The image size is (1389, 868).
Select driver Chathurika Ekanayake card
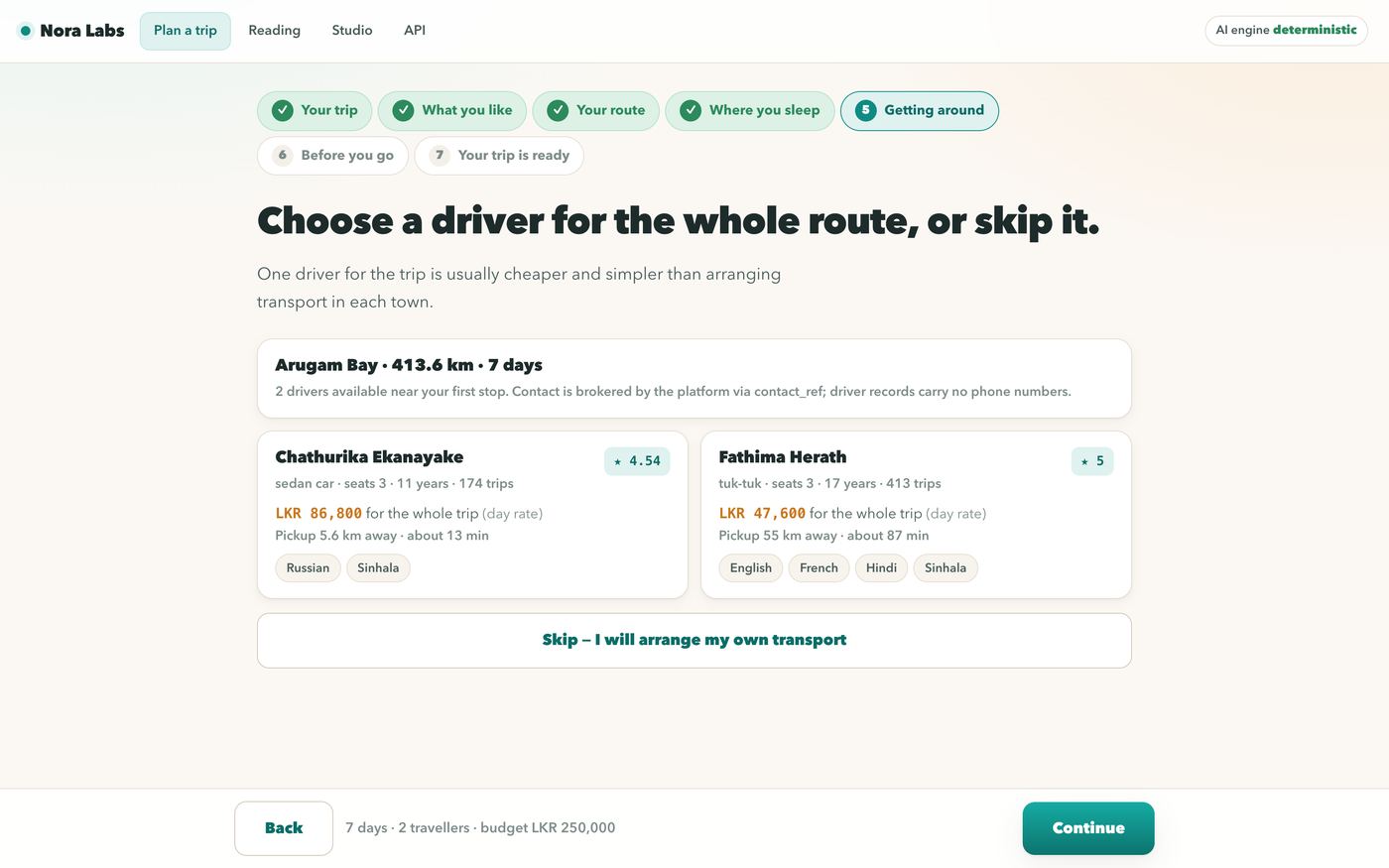[472, 515]
